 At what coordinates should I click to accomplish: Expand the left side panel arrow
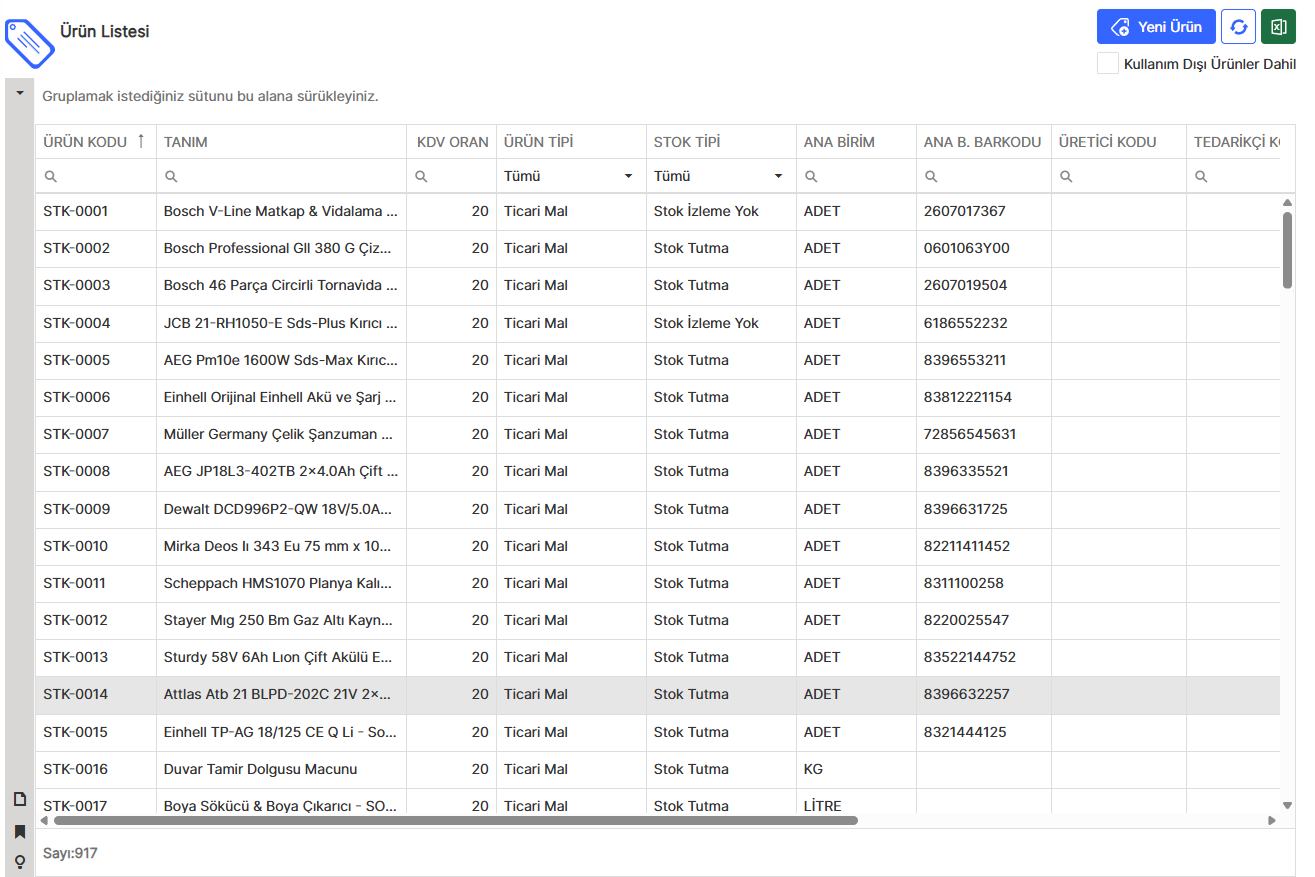click(19, 93)
